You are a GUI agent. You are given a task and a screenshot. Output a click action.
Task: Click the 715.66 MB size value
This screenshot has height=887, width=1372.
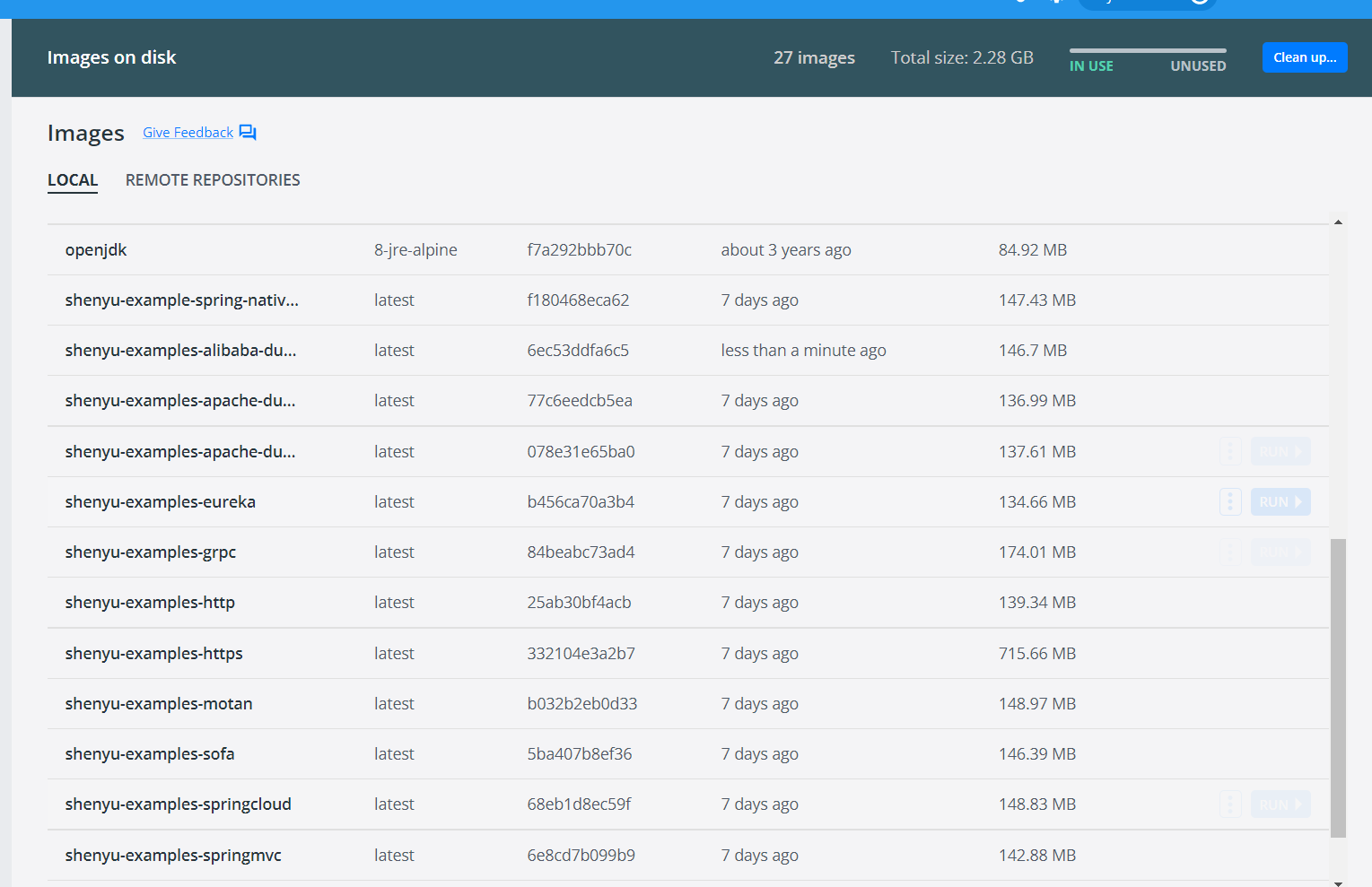(1037, 654)
